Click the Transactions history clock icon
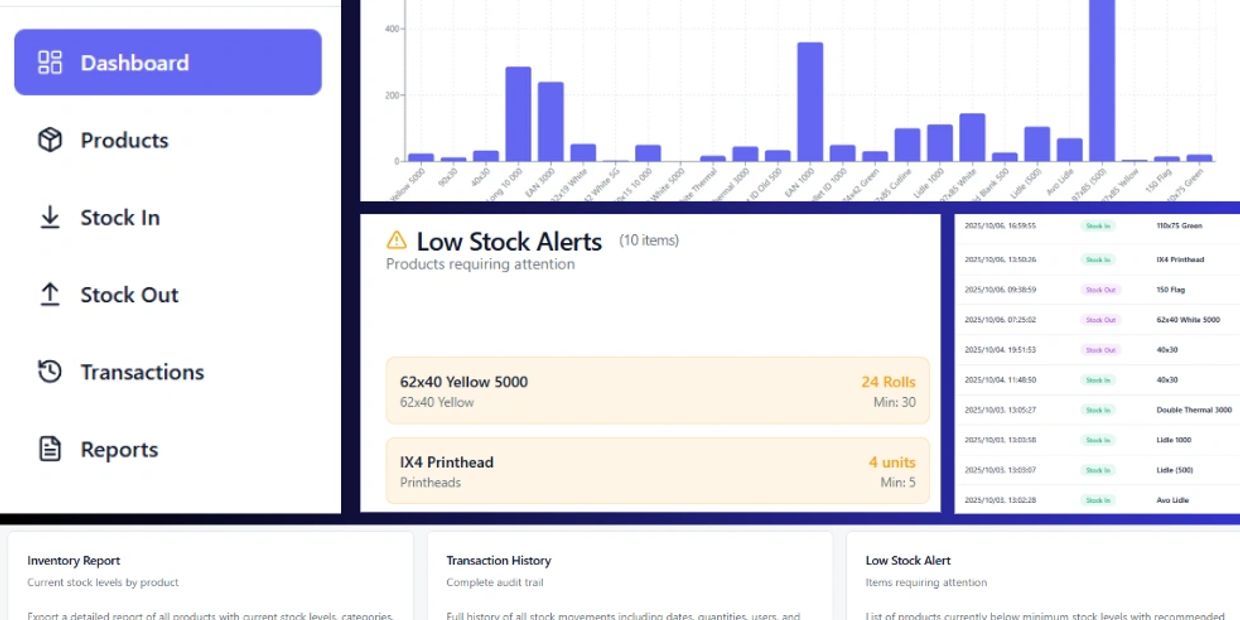The image size is (1240, 620). [50, 372]
